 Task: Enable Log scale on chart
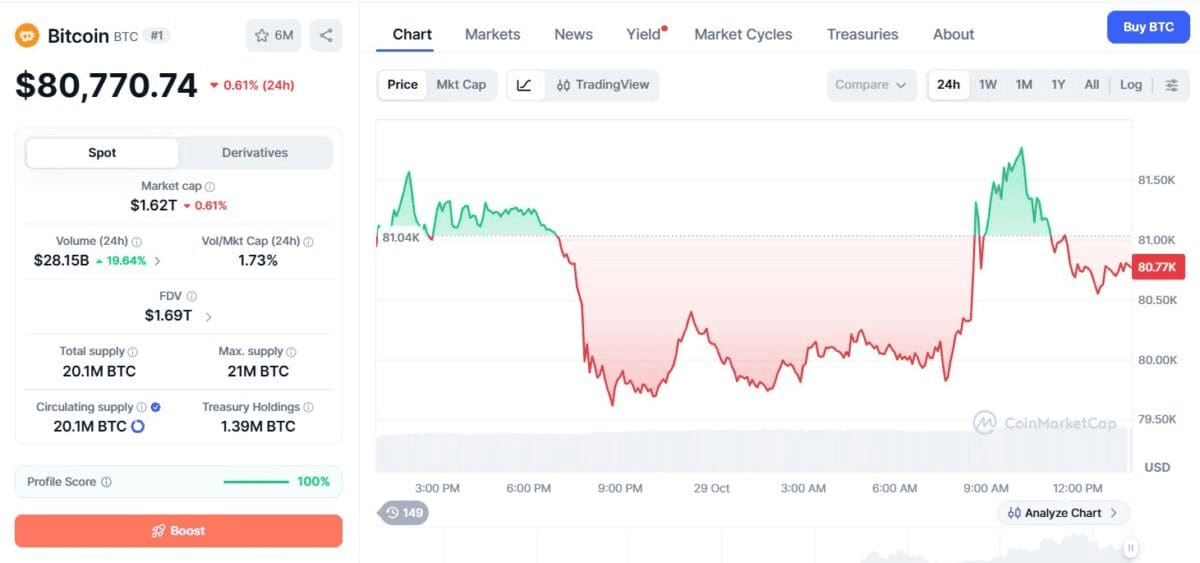(x=1131, y=85)
